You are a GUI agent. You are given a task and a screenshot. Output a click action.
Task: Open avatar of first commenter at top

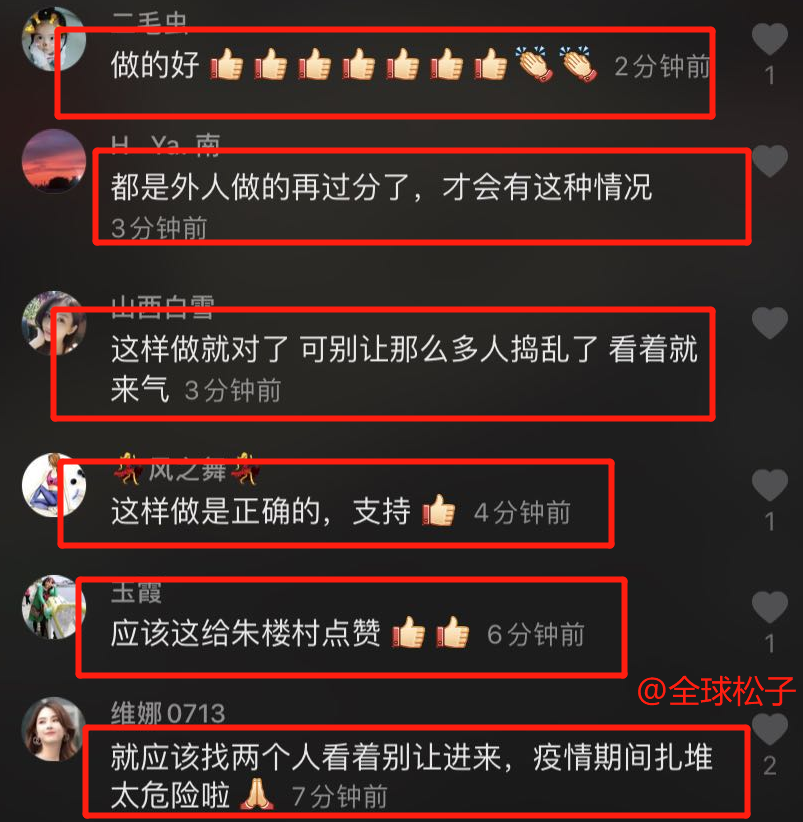point(53,39)
